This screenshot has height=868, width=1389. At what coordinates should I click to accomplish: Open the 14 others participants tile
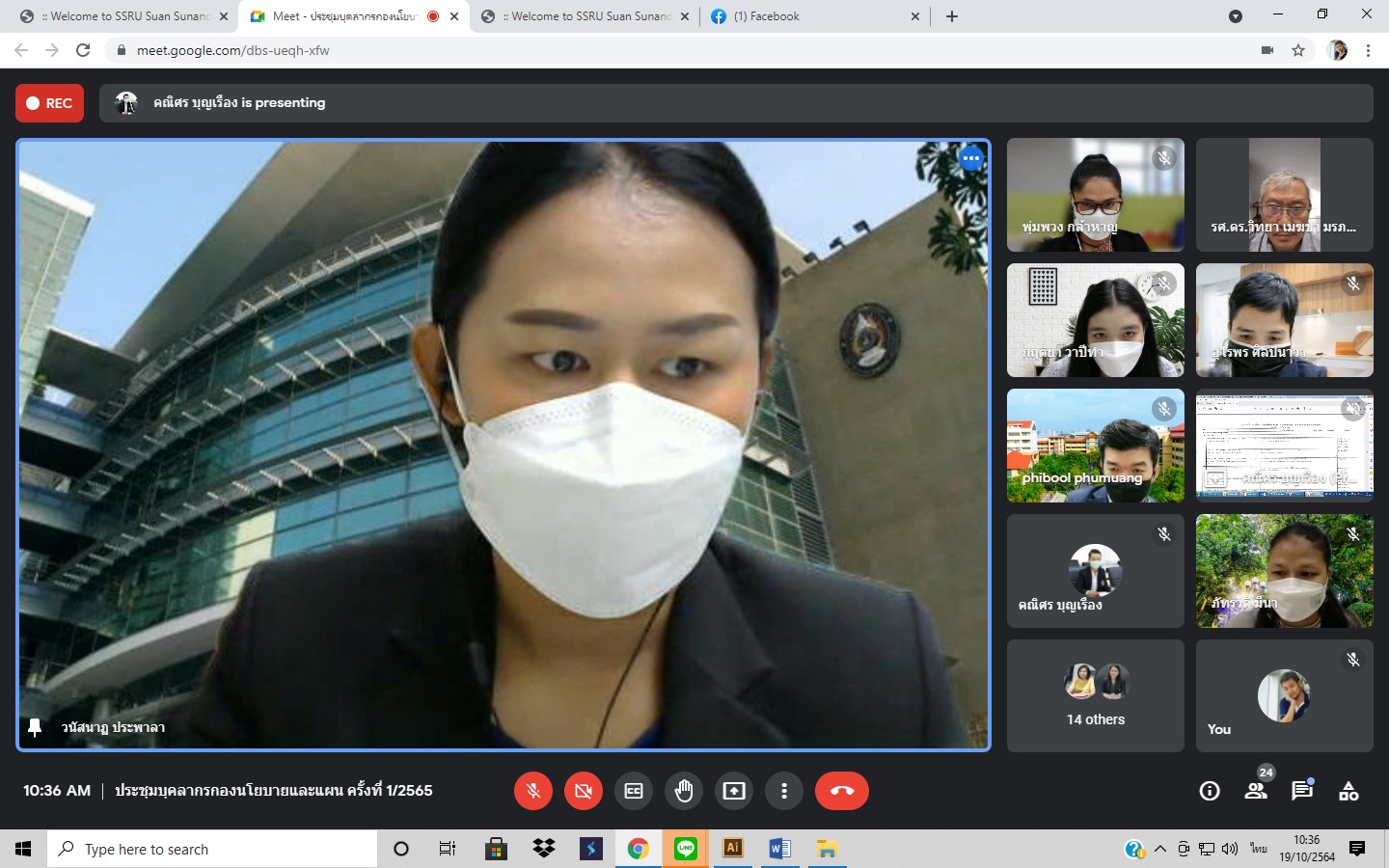click(x=1095, y=695)
